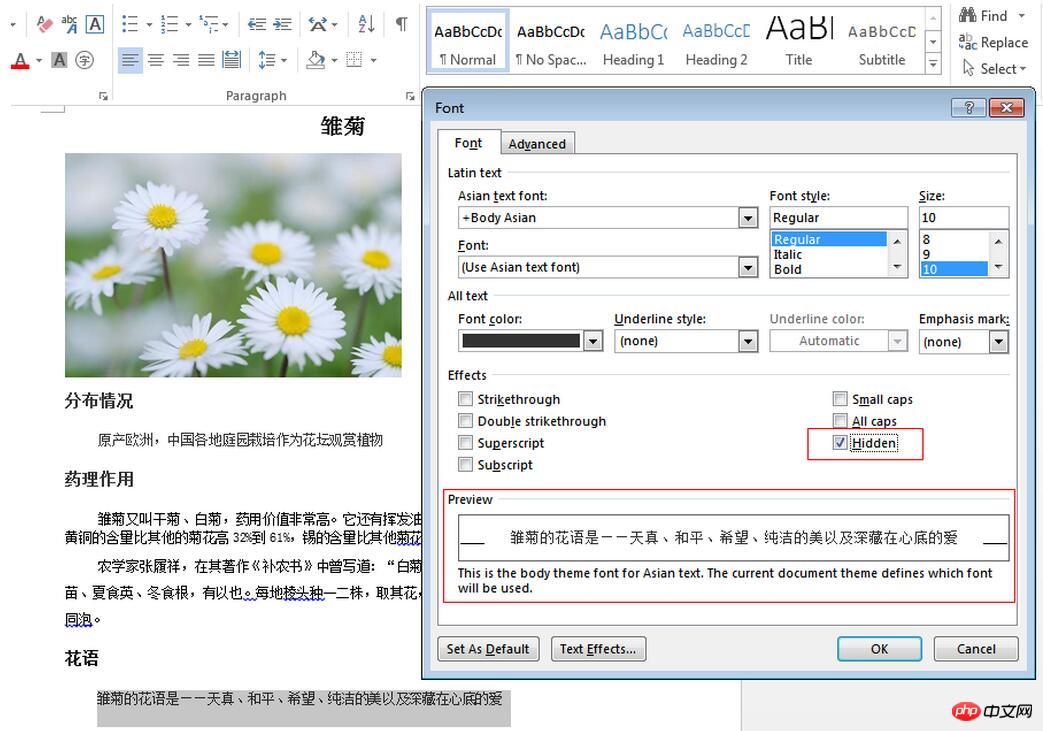Click the Increase Indent icon
1043x731 pixels.
pos(282,25)
